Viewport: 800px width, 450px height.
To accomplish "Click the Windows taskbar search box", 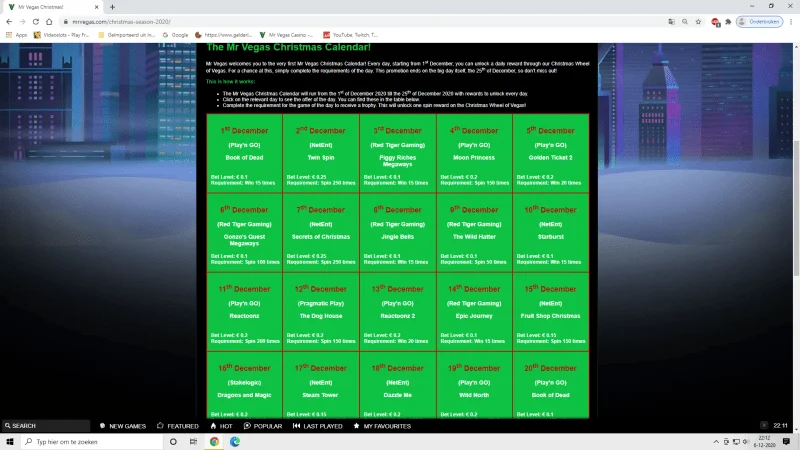I will [x=92, y=441].
